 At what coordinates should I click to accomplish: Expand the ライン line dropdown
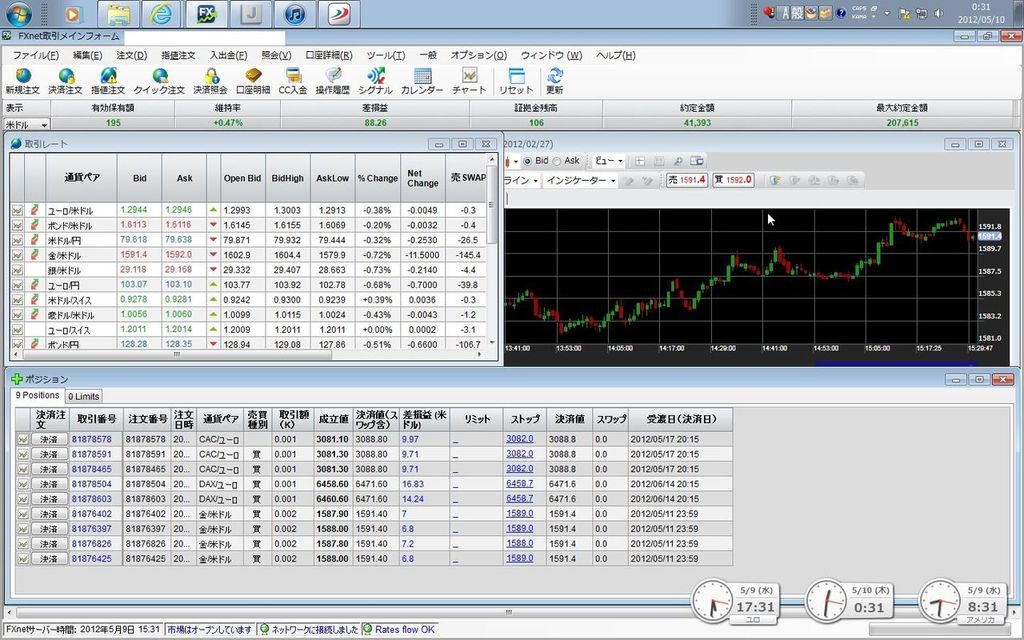point(520,180)
